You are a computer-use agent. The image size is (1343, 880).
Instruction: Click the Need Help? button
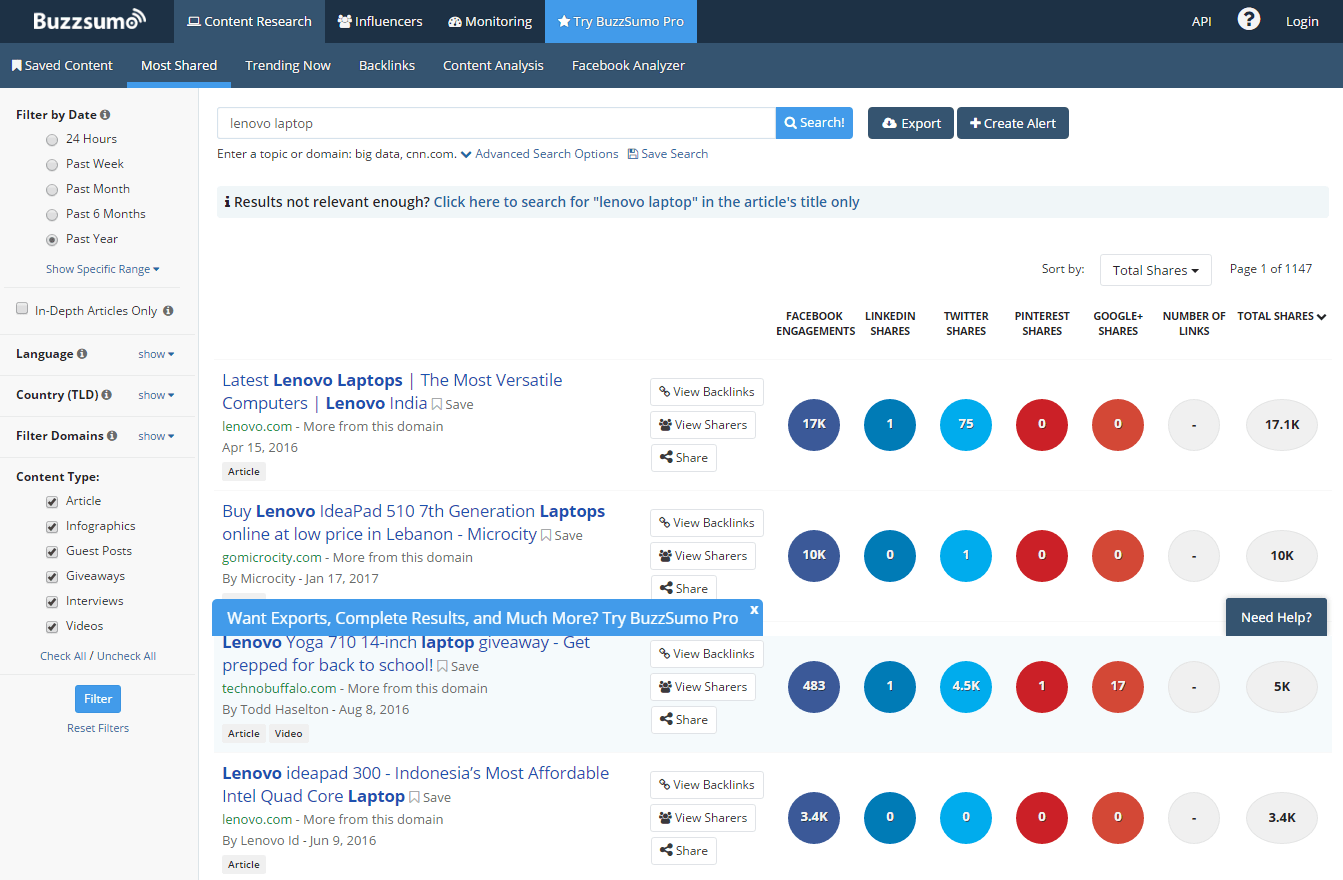click(1276, 617)
